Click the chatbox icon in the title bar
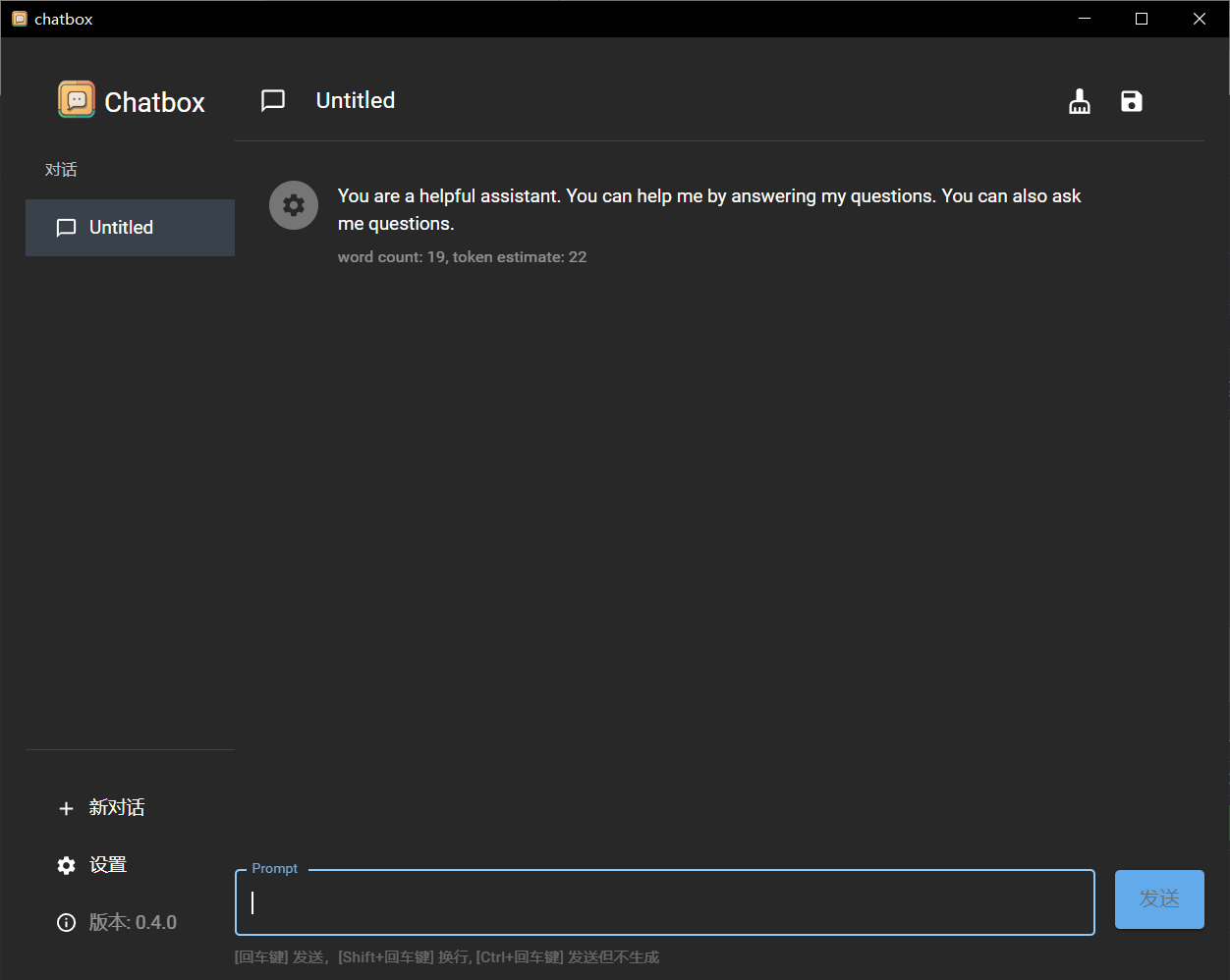This screenshot has width=1230, height=980. [20, 19]
